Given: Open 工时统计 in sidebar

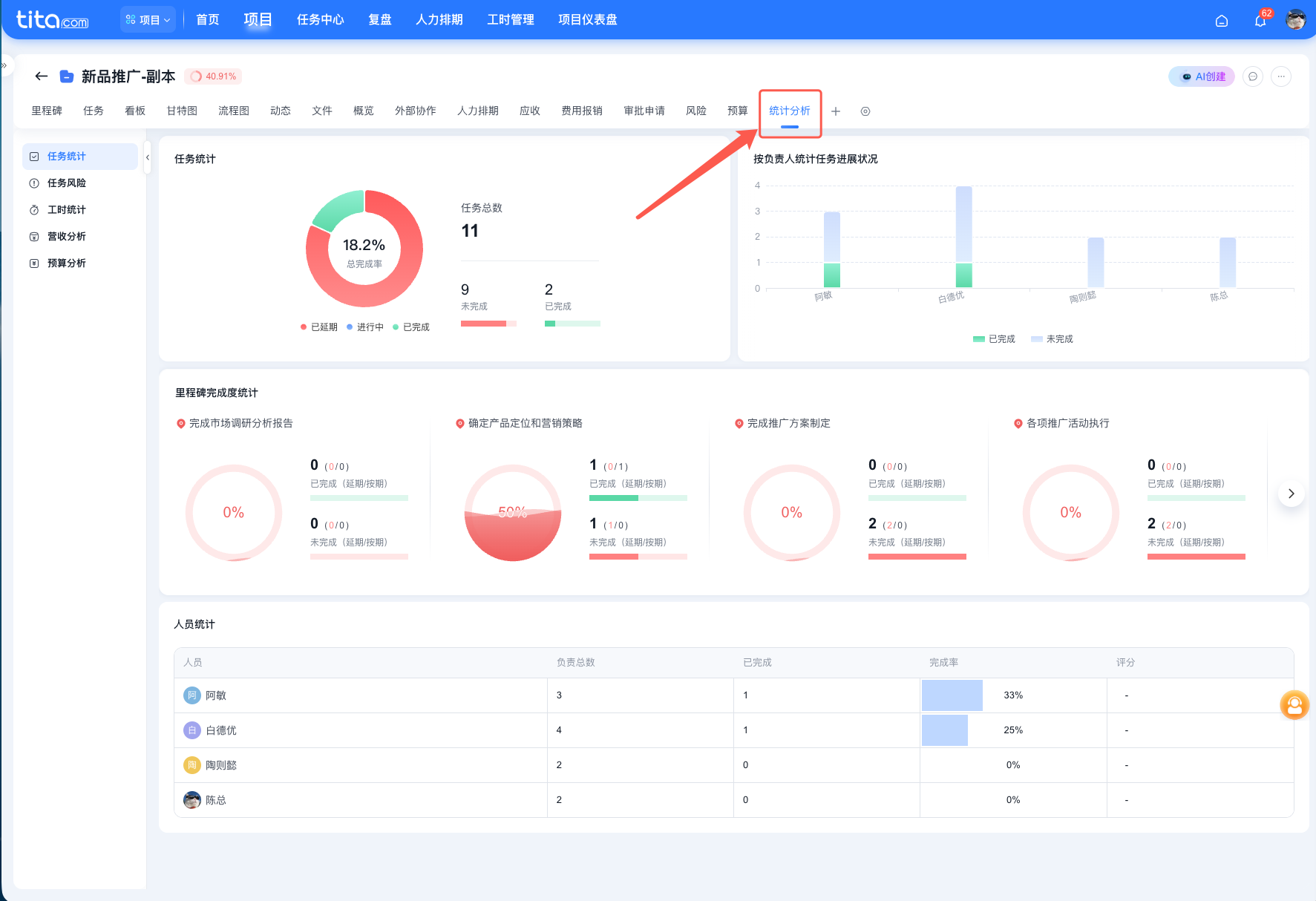Looking at the screenshot, I should [80, 210].
